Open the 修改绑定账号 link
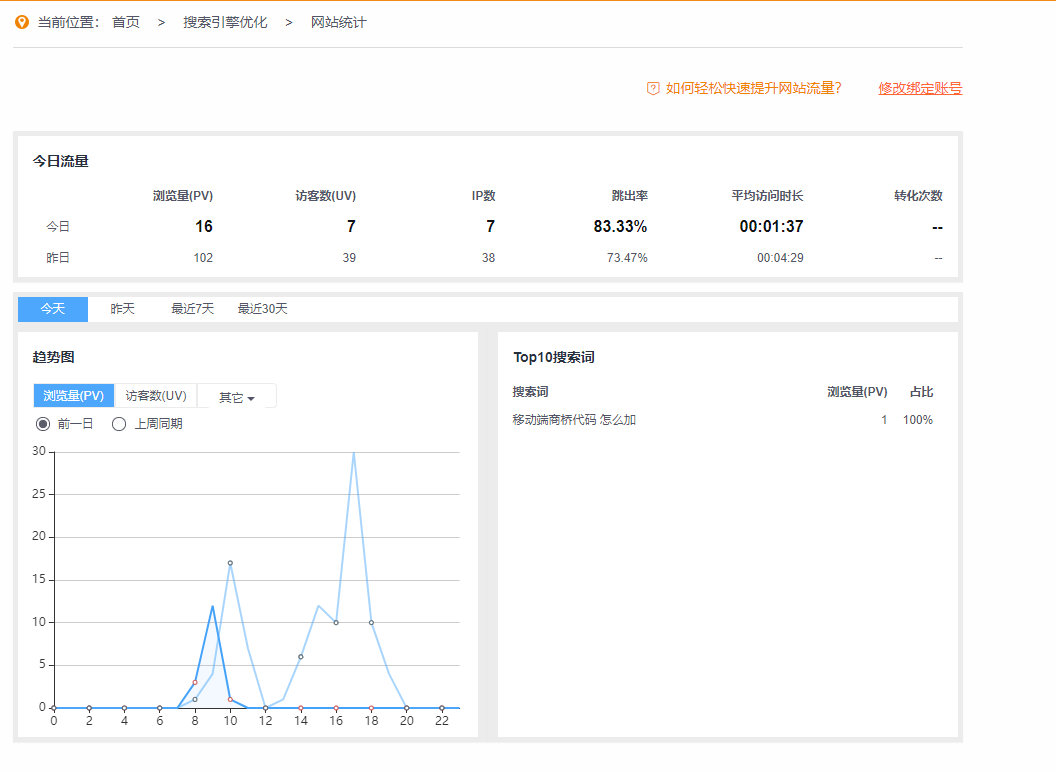The height and width of the screenshot is (772, 1056). pos(920,88)
